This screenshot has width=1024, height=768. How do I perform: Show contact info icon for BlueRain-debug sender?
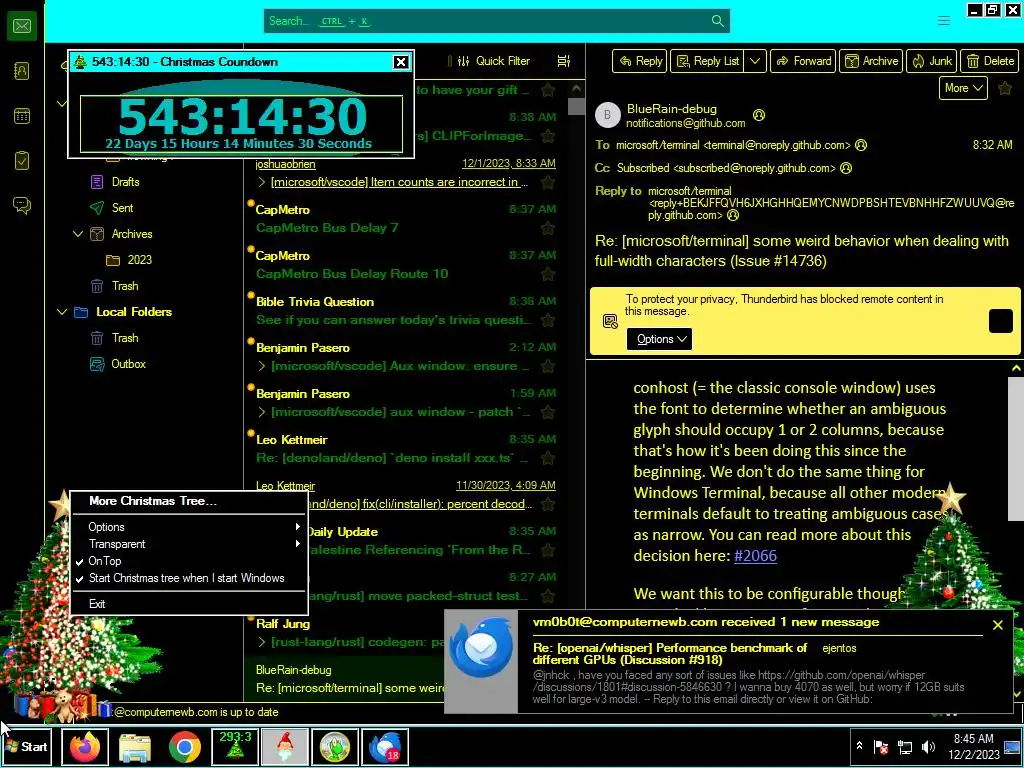coord(758,115)
